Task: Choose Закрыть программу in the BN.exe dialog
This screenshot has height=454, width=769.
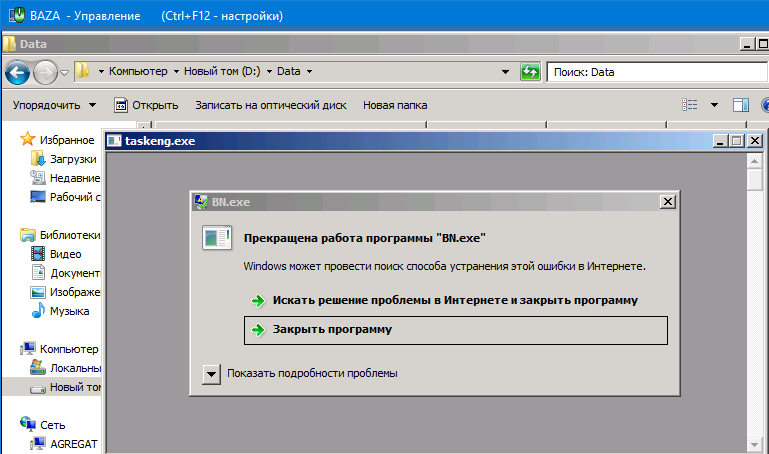Action: coord(456,330)
